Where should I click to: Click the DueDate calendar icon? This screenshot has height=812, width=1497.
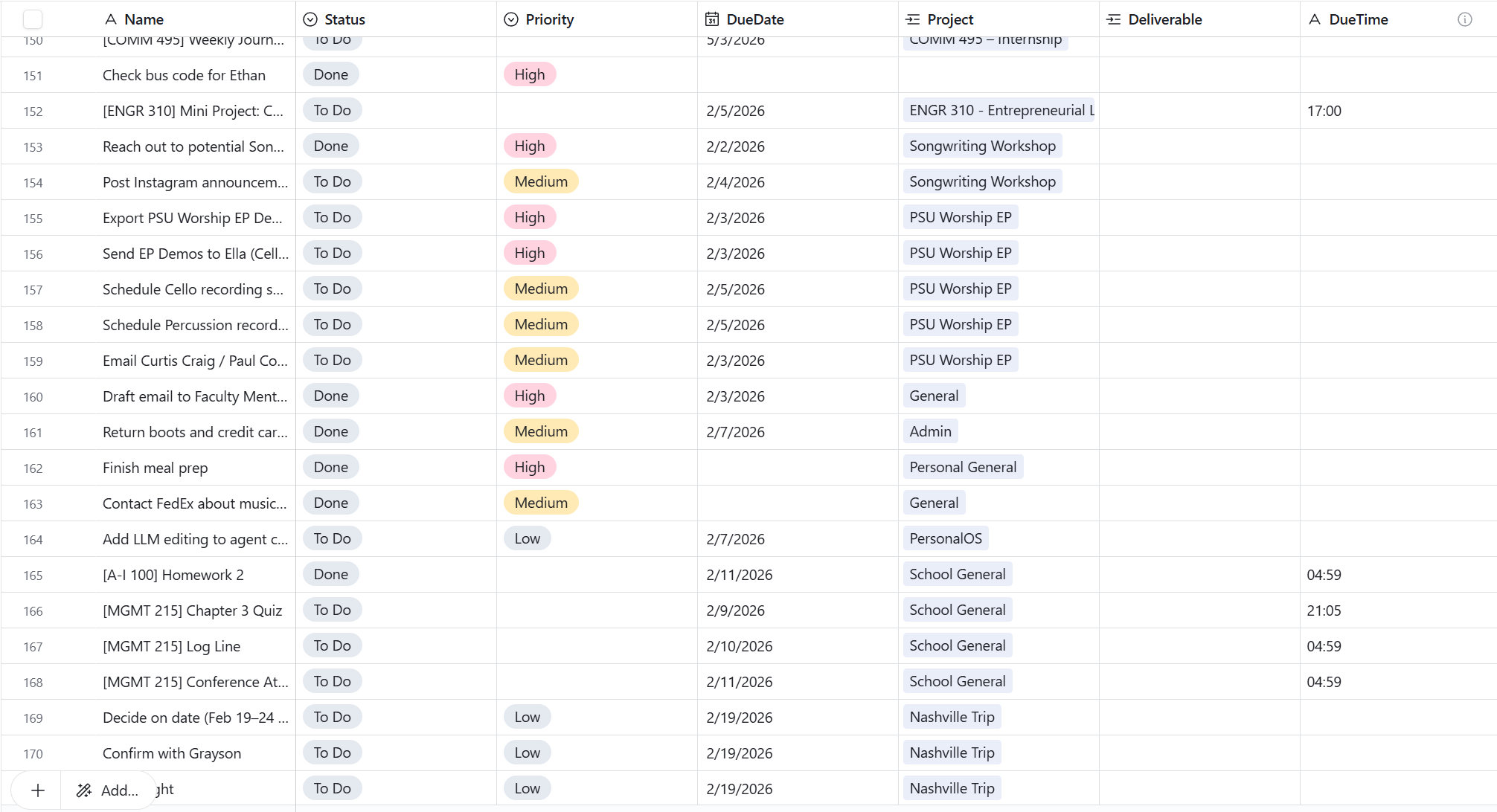[x=712, y=19]
